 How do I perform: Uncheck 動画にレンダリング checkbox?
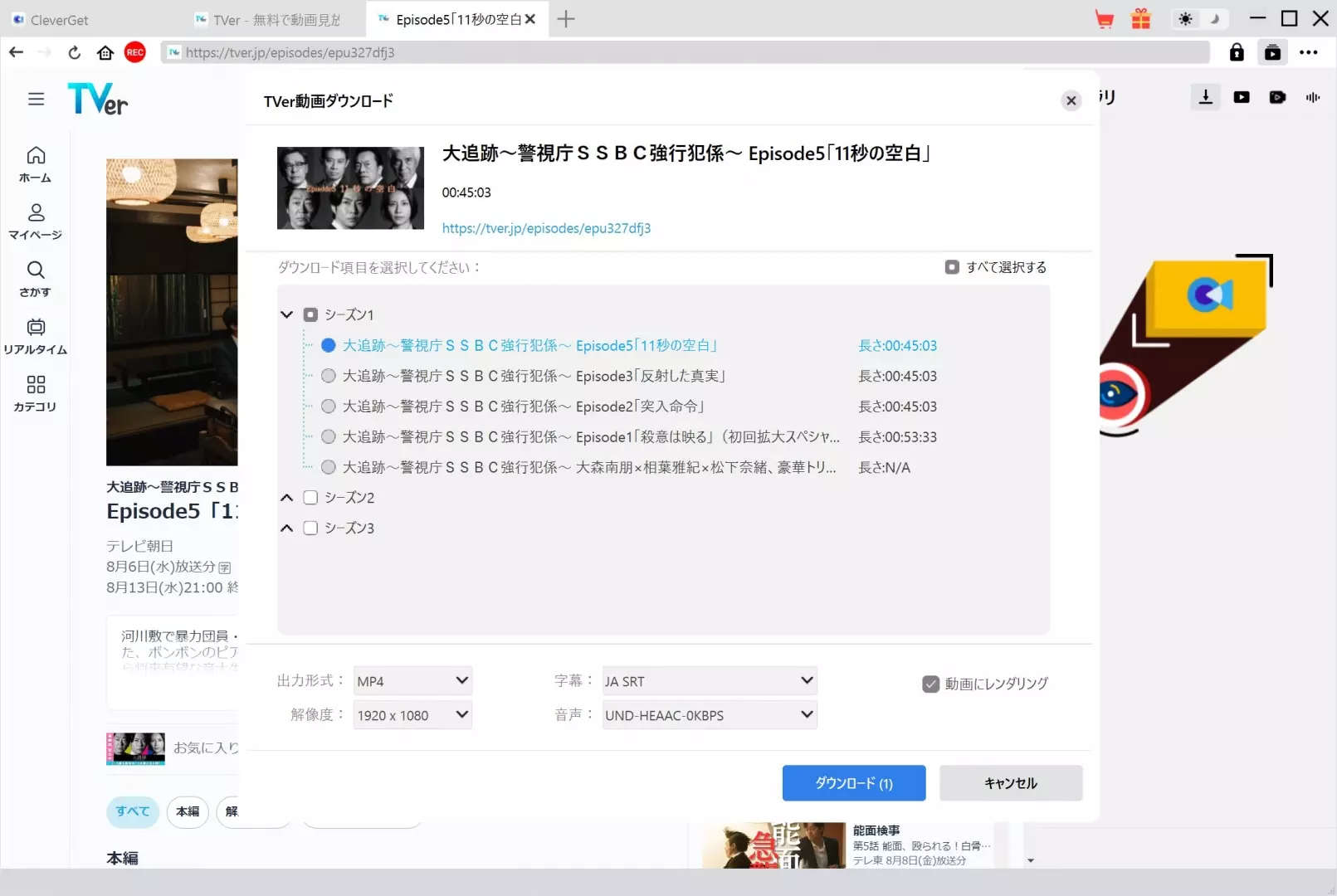pos(930,684)
